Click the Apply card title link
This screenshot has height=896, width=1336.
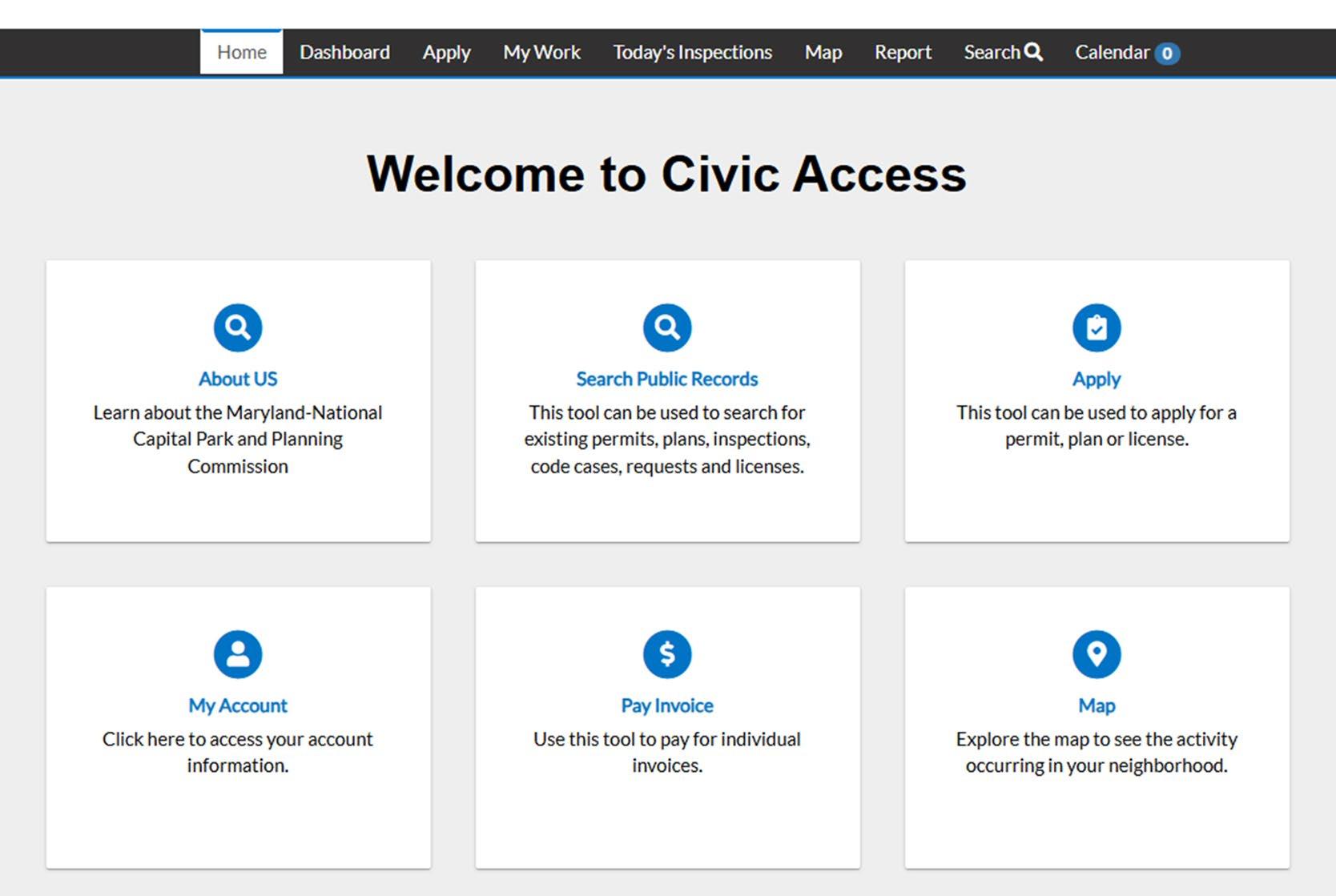pos(1097,379)
